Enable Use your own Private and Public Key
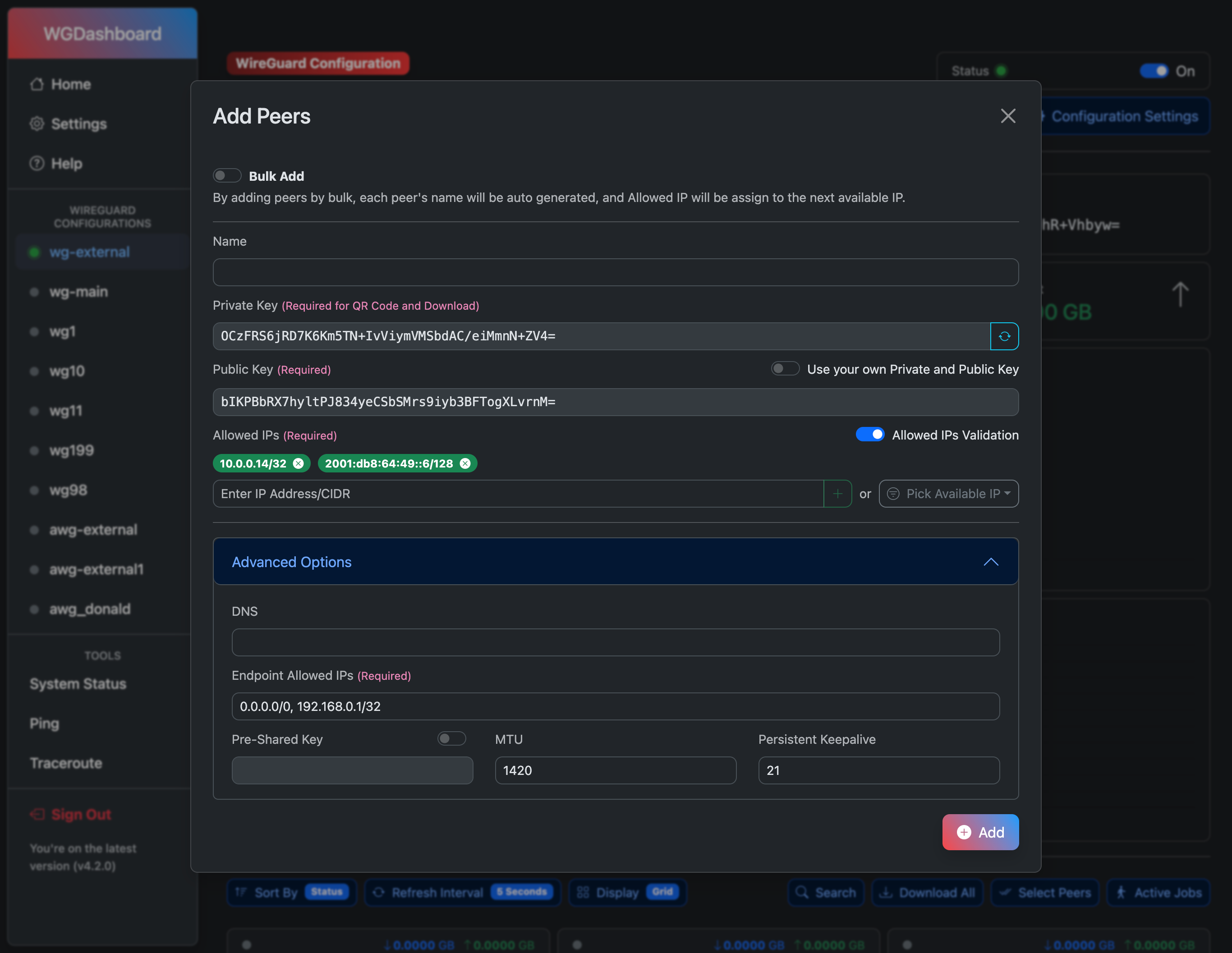The width and height of the screenshot is (1232, 953). tap(785, 369)
